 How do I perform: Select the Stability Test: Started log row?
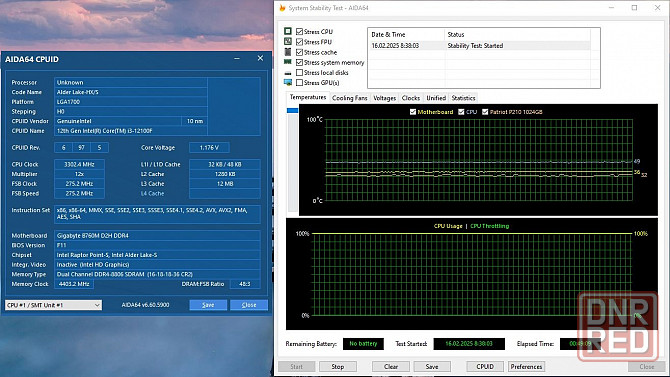pos(479,46)
